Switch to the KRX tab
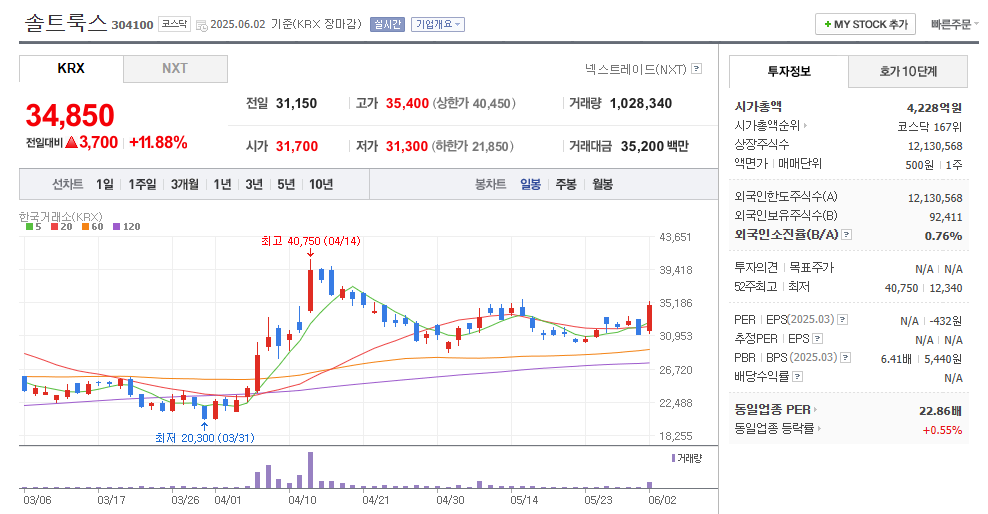The width and height of the screenshot is (988, 514). 71,69
